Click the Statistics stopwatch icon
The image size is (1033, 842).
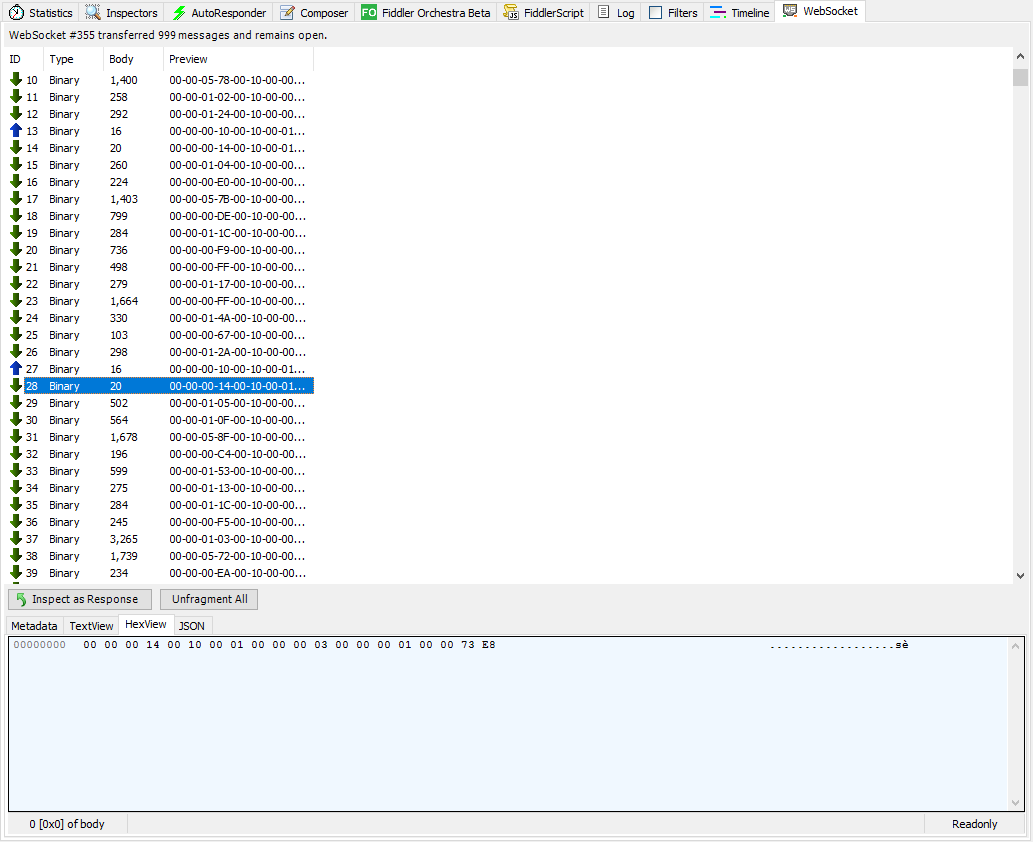click(16, 13)
